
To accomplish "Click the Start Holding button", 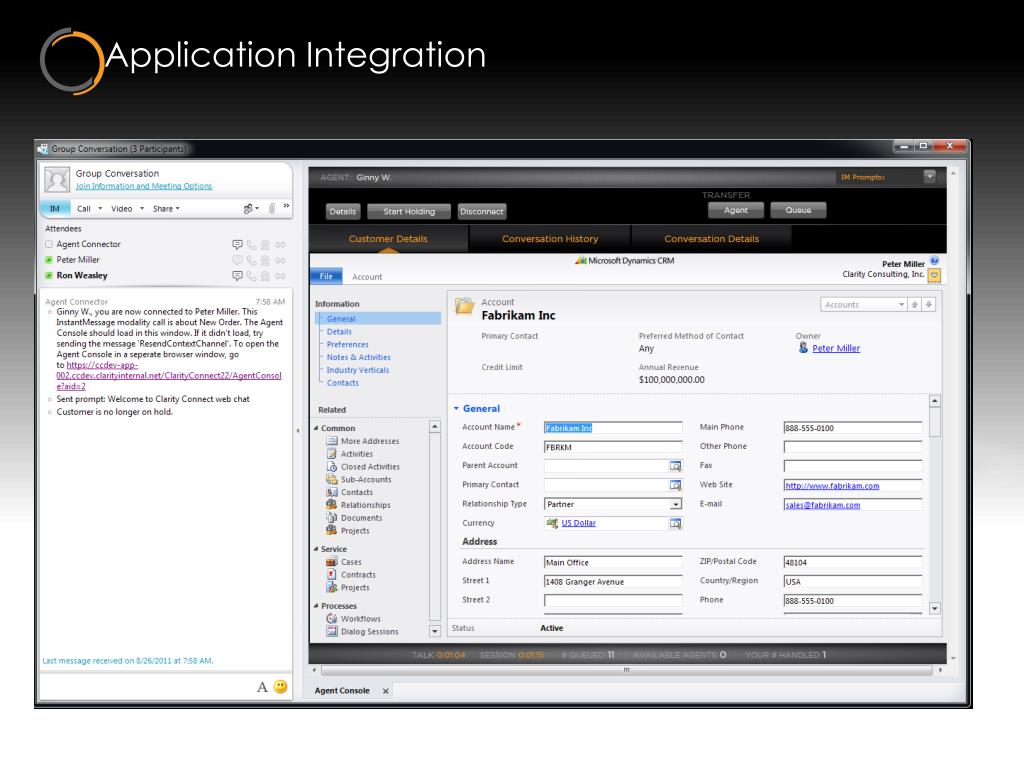I will point(409,212).
